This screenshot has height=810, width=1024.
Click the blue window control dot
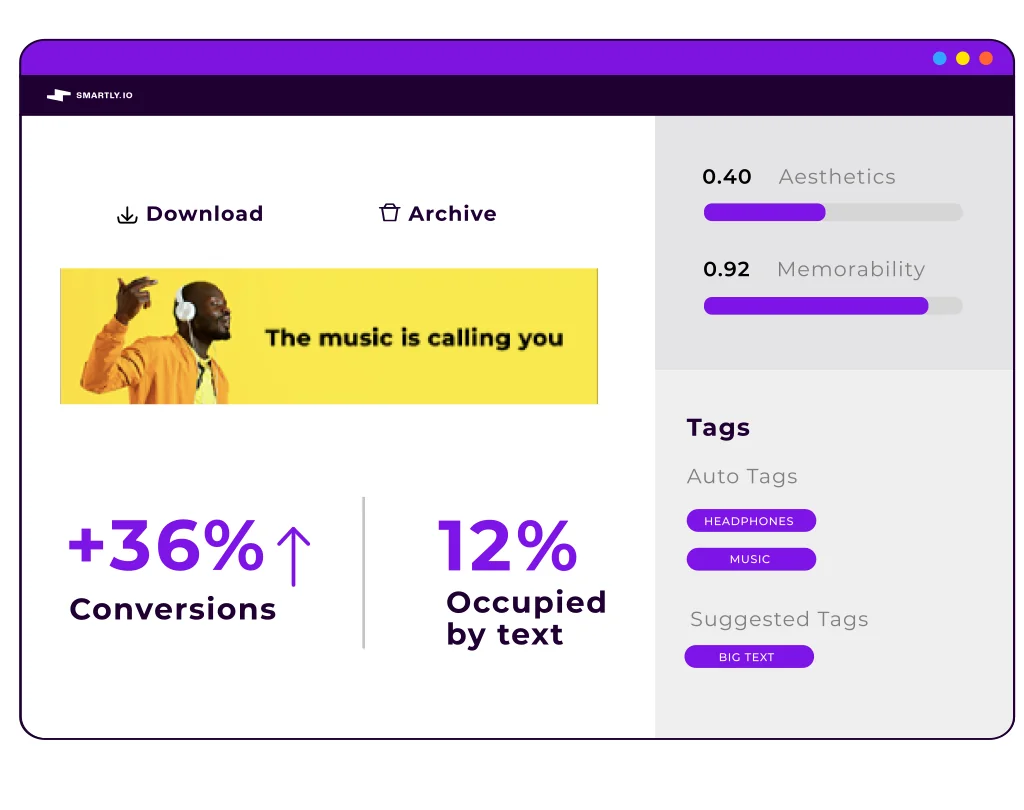point(939,58)
